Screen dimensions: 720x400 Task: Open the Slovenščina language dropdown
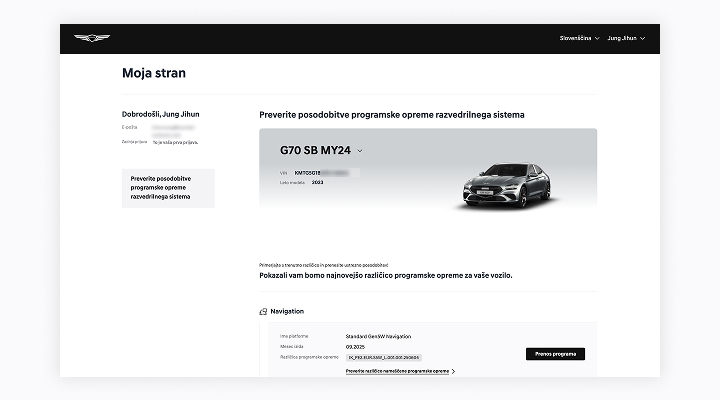click(x=580, y=38)
